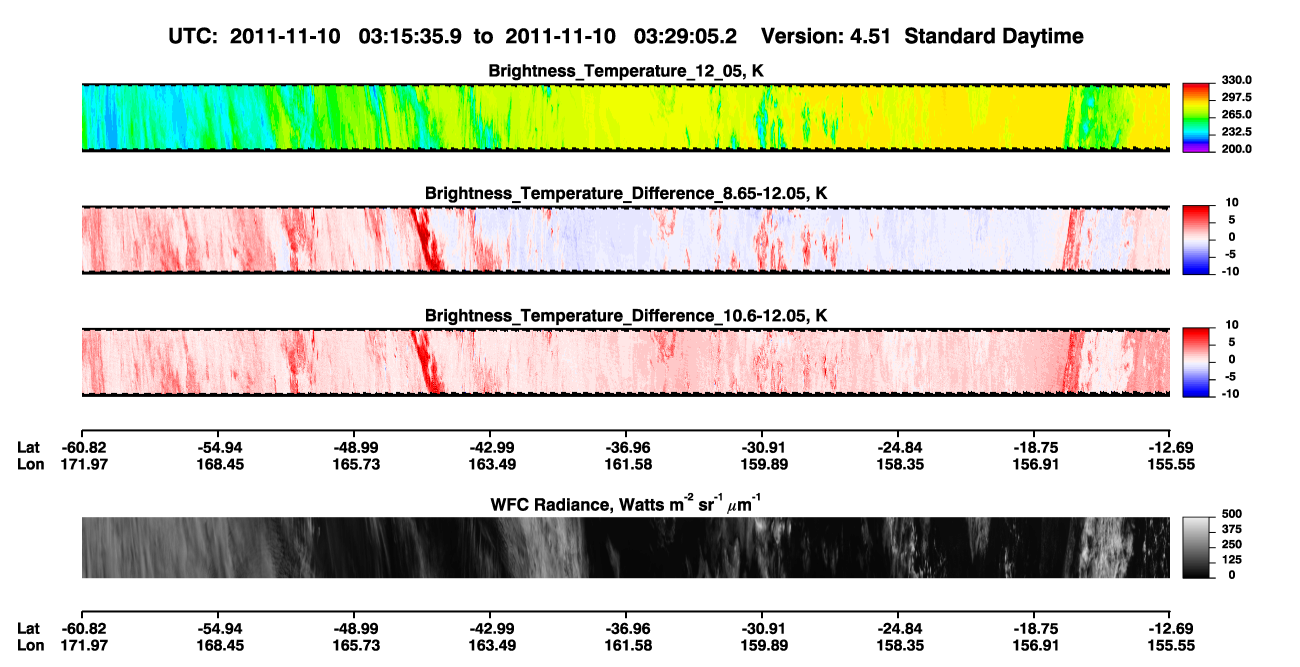Click tick label '250' on WFC colorbar
This screenshot has width=1300, height=667.
(1233, 545)
